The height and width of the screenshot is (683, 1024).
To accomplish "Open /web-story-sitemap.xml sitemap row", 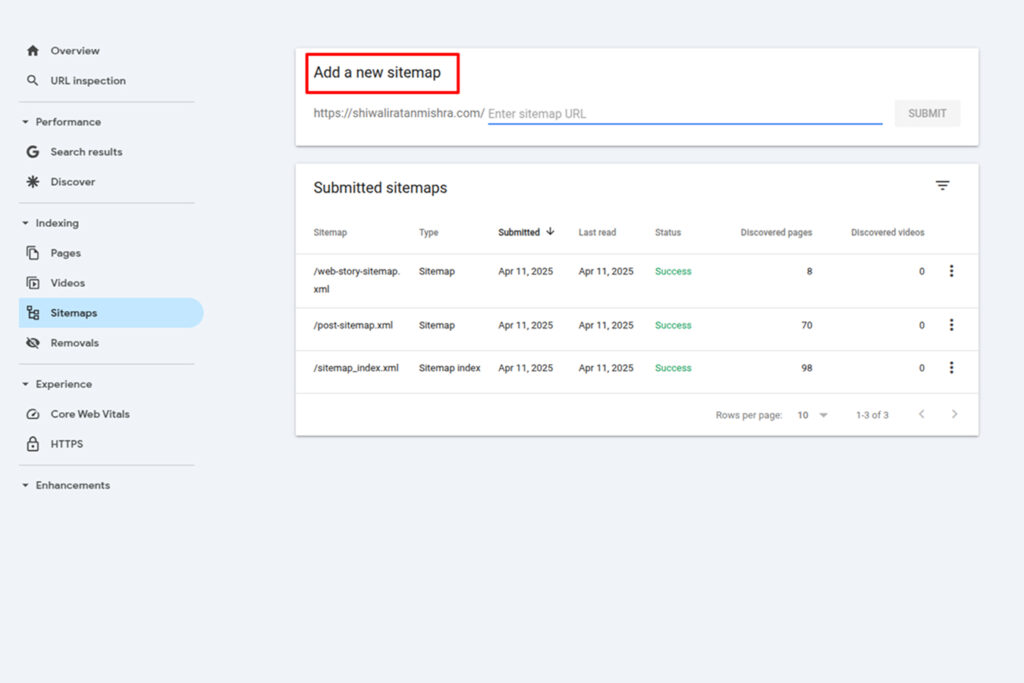I will (x=637, y=281).
